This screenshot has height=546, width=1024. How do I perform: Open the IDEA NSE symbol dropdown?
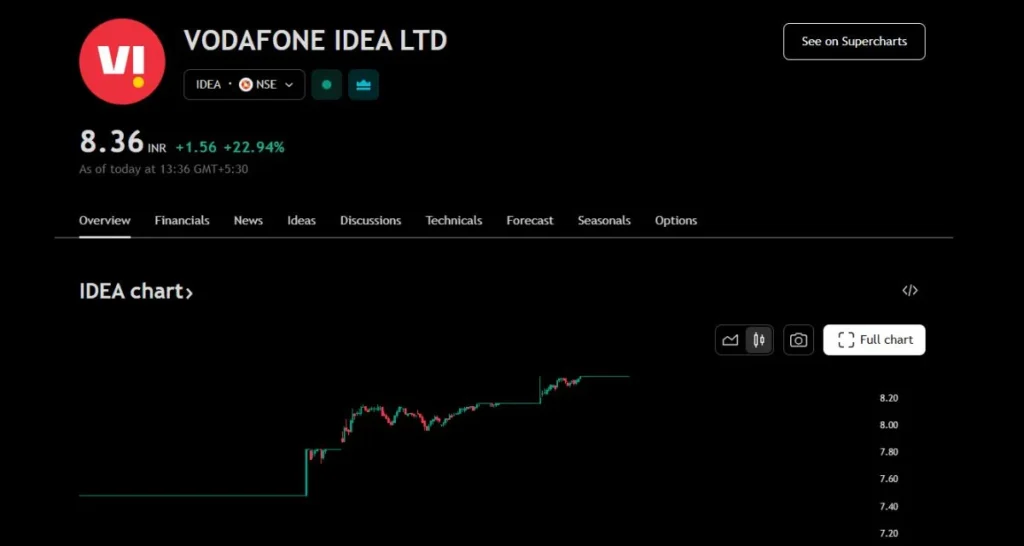tap(244, 84)
